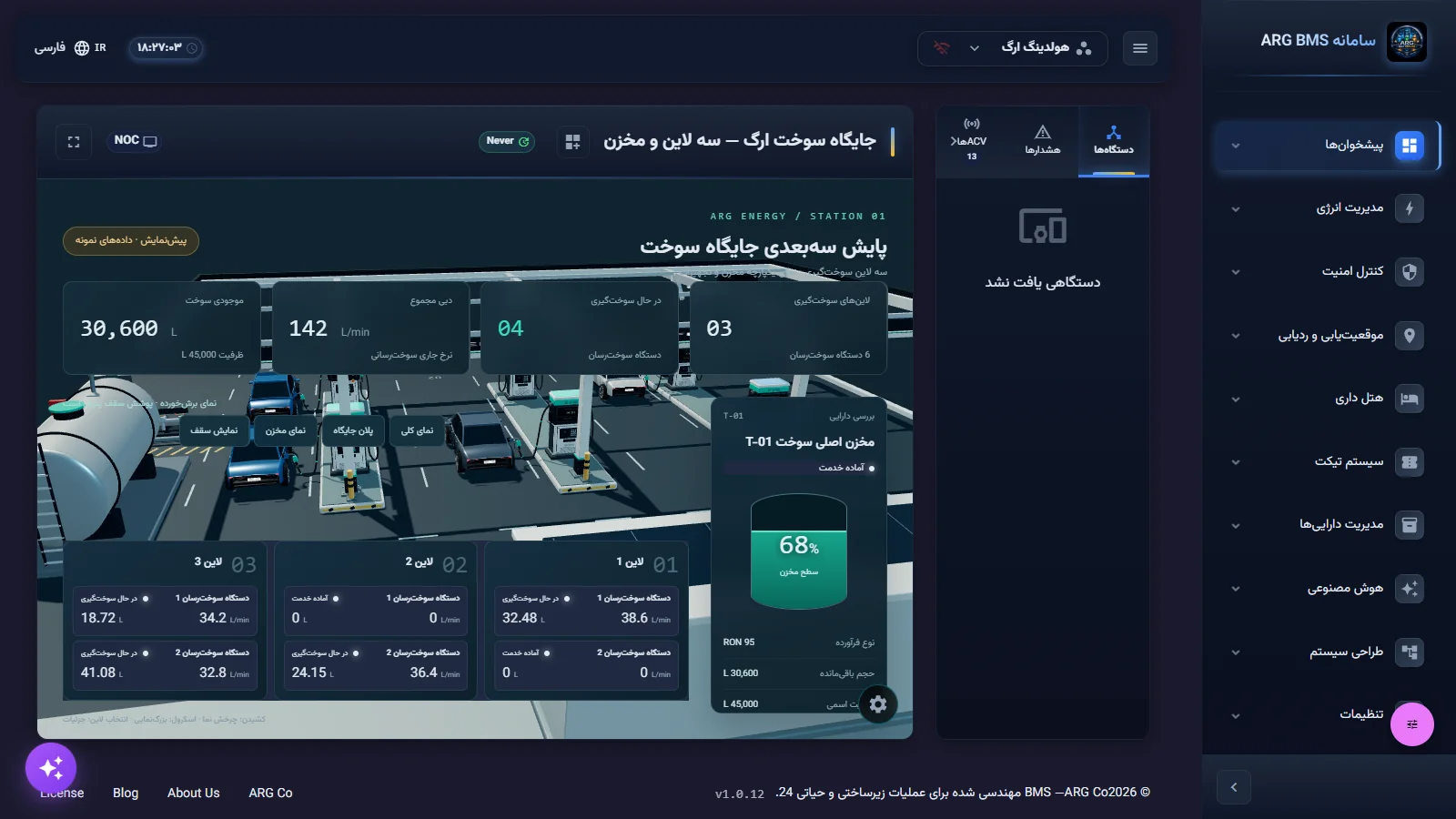Open the License footer link
This screenshot has width=1456, height=819.
[62, 794]
